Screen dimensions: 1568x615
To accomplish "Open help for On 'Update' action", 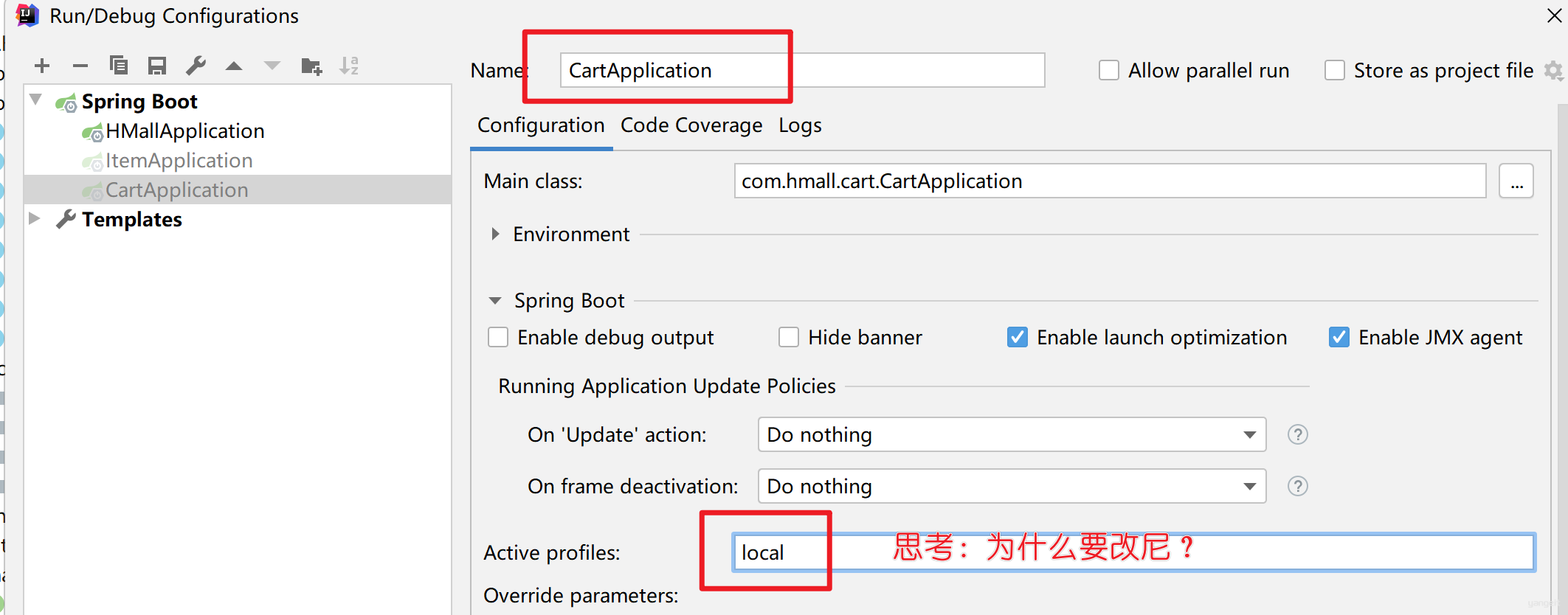I will [1298, 434].
